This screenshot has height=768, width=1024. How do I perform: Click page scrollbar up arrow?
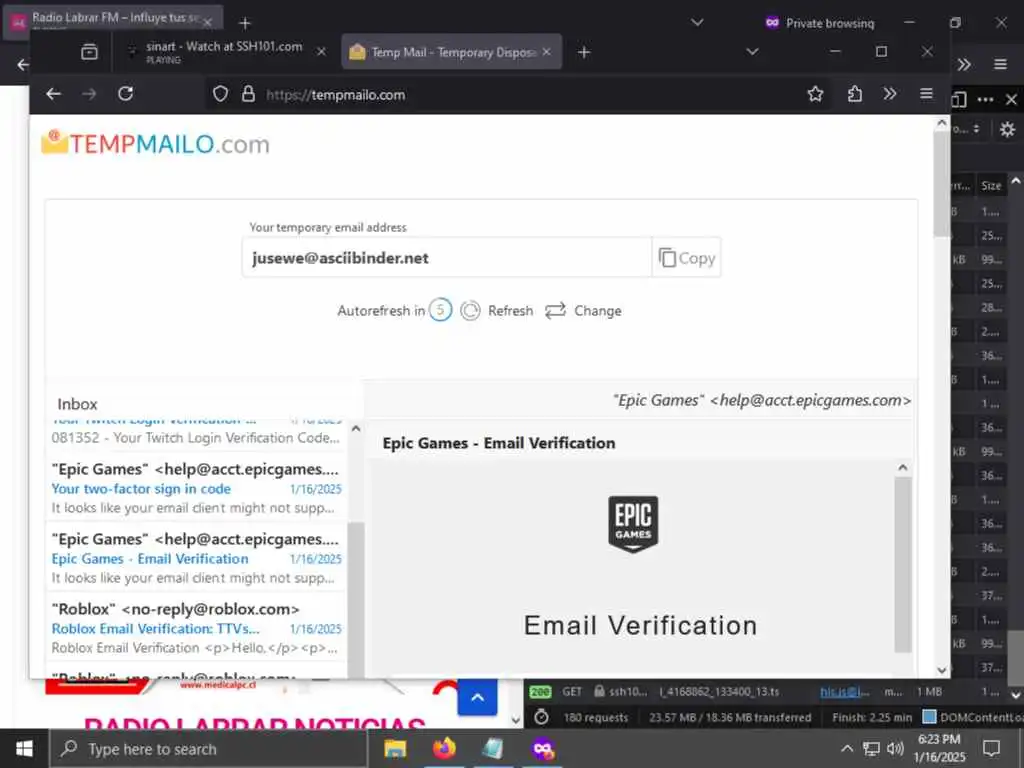click(x=942, y=123)
